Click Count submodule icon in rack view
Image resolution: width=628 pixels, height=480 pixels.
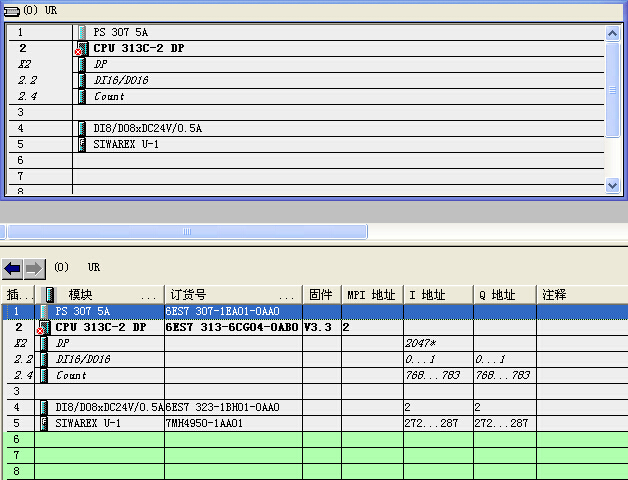82,96
